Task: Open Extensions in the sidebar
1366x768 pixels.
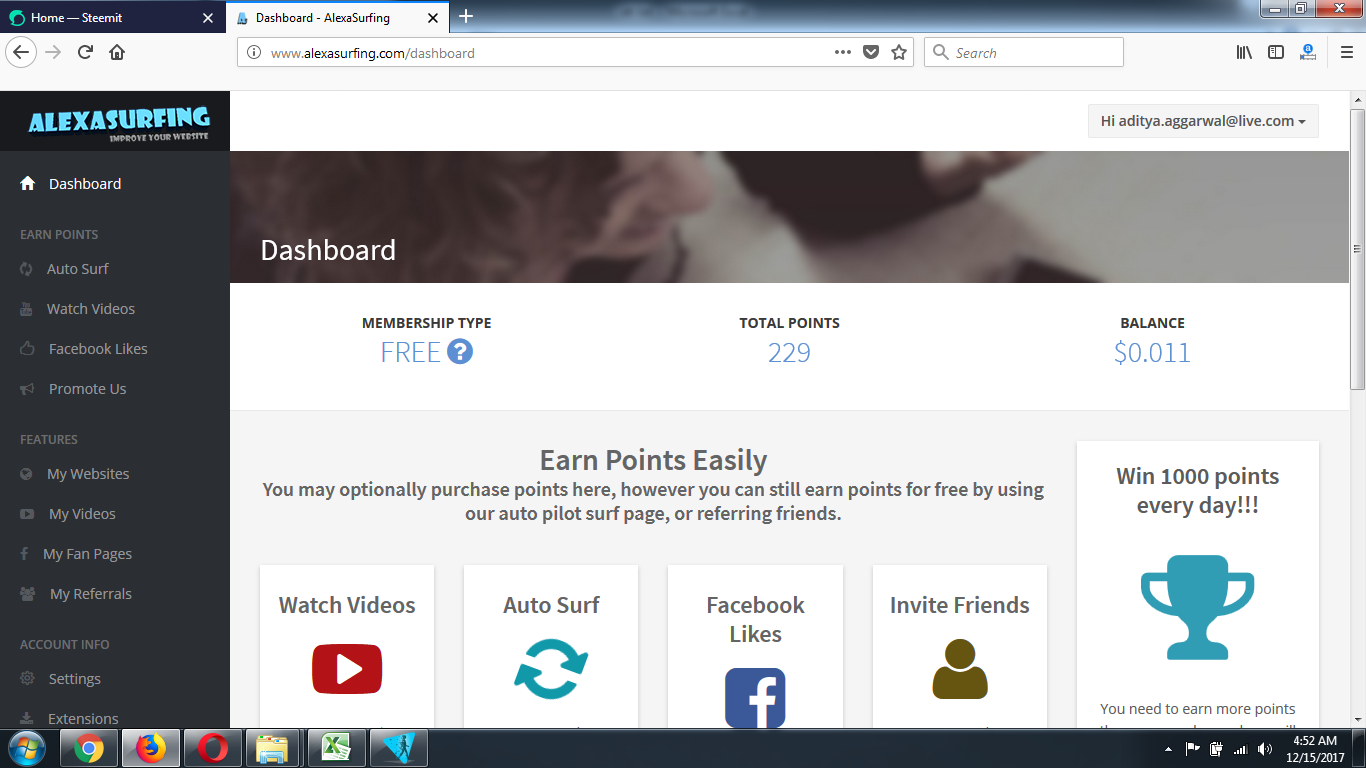Action: pyautogui.click(x=83, y=719)
